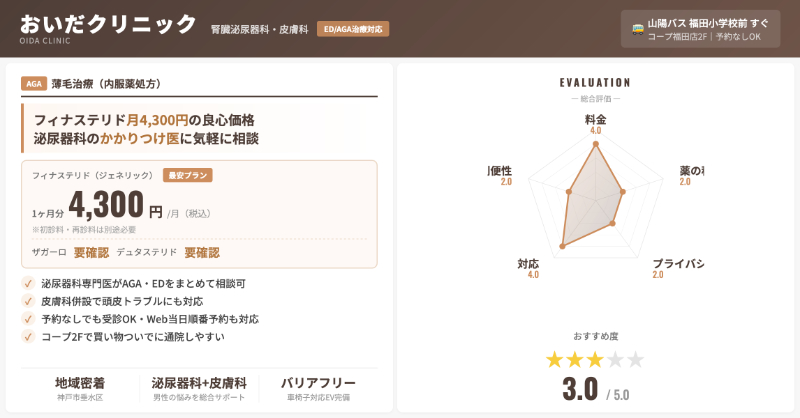Open the おいだクリニック logo title

[108, 24]
